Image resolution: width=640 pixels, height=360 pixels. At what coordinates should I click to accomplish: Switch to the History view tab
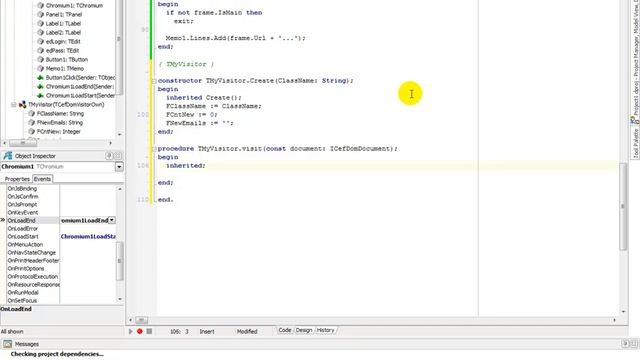click(x=325, y=330)
